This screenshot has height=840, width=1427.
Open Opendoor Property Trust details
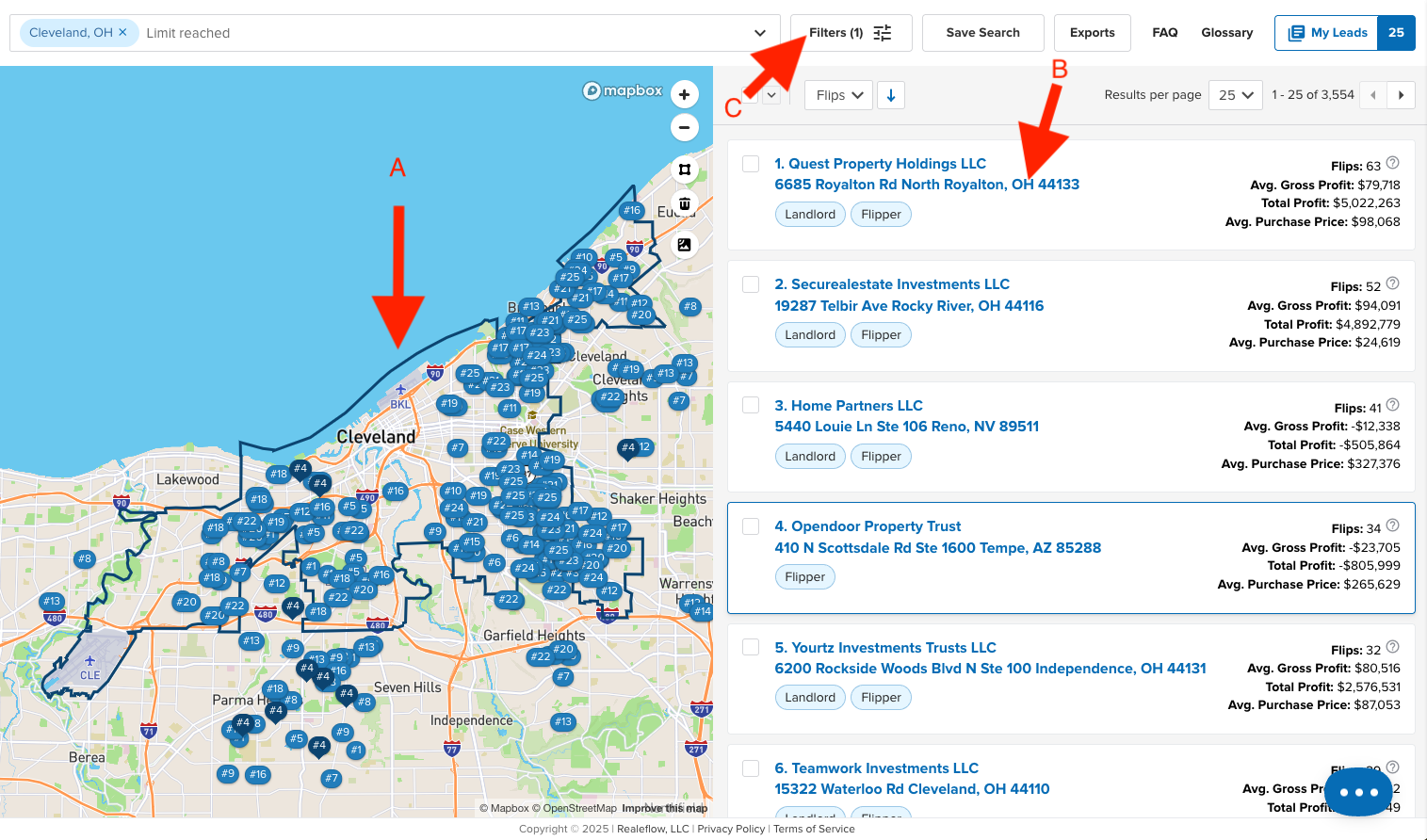868,526
